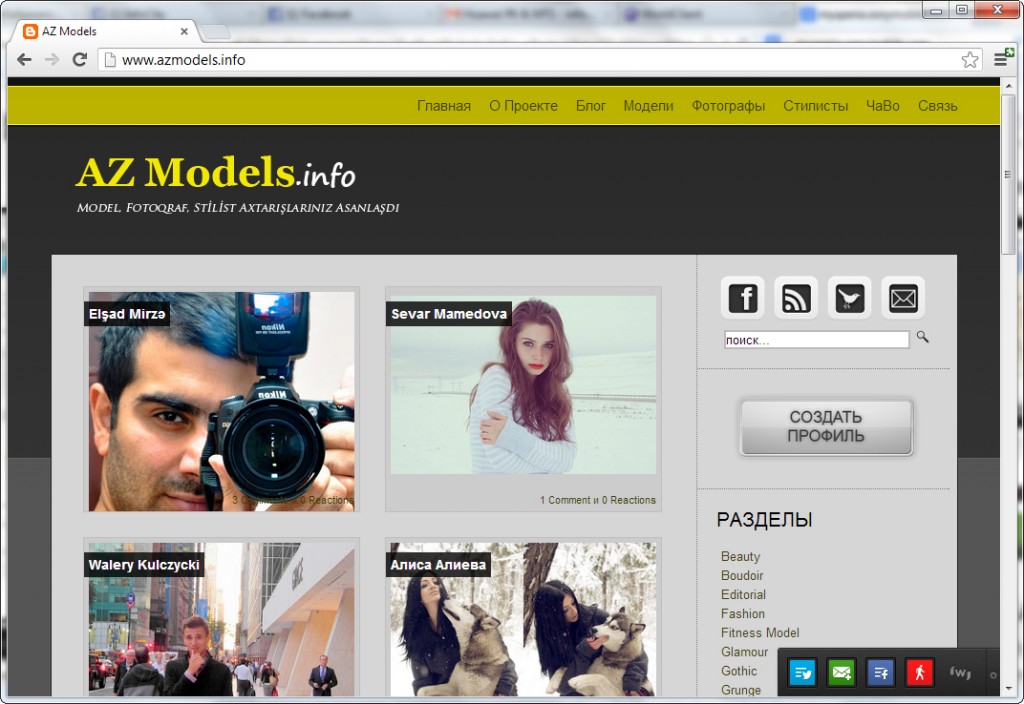Select the Beauty category
The height and width of the screenshot is (704, 1024).
coord(741,556)
